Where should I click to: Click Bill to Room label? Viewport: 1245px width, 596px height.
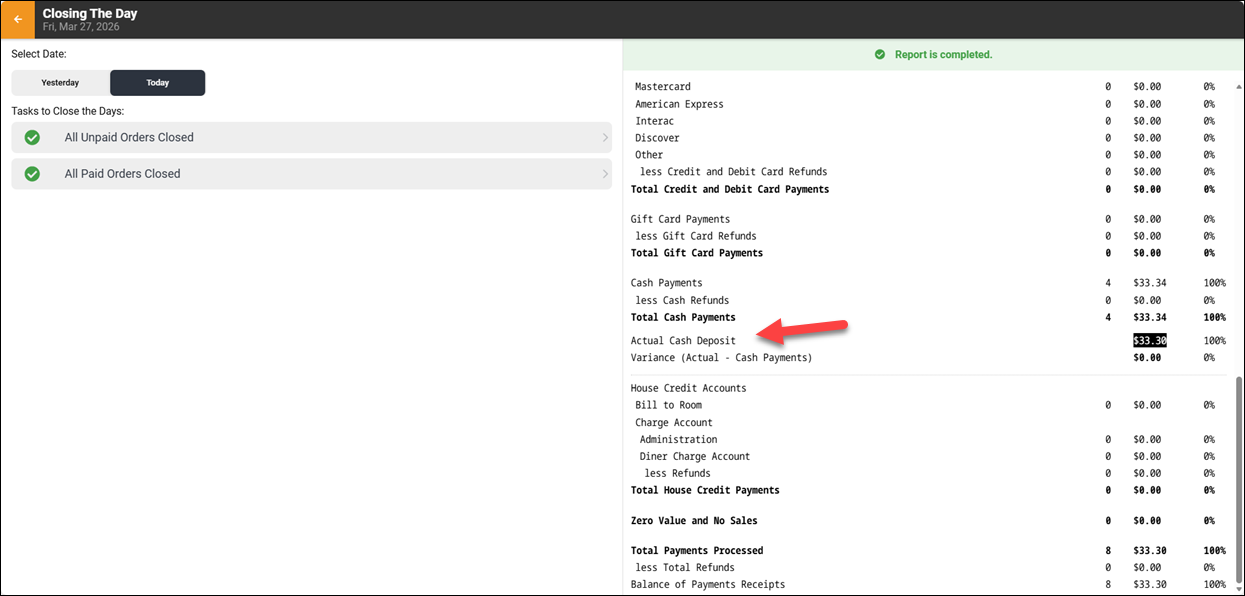point(669,405)
